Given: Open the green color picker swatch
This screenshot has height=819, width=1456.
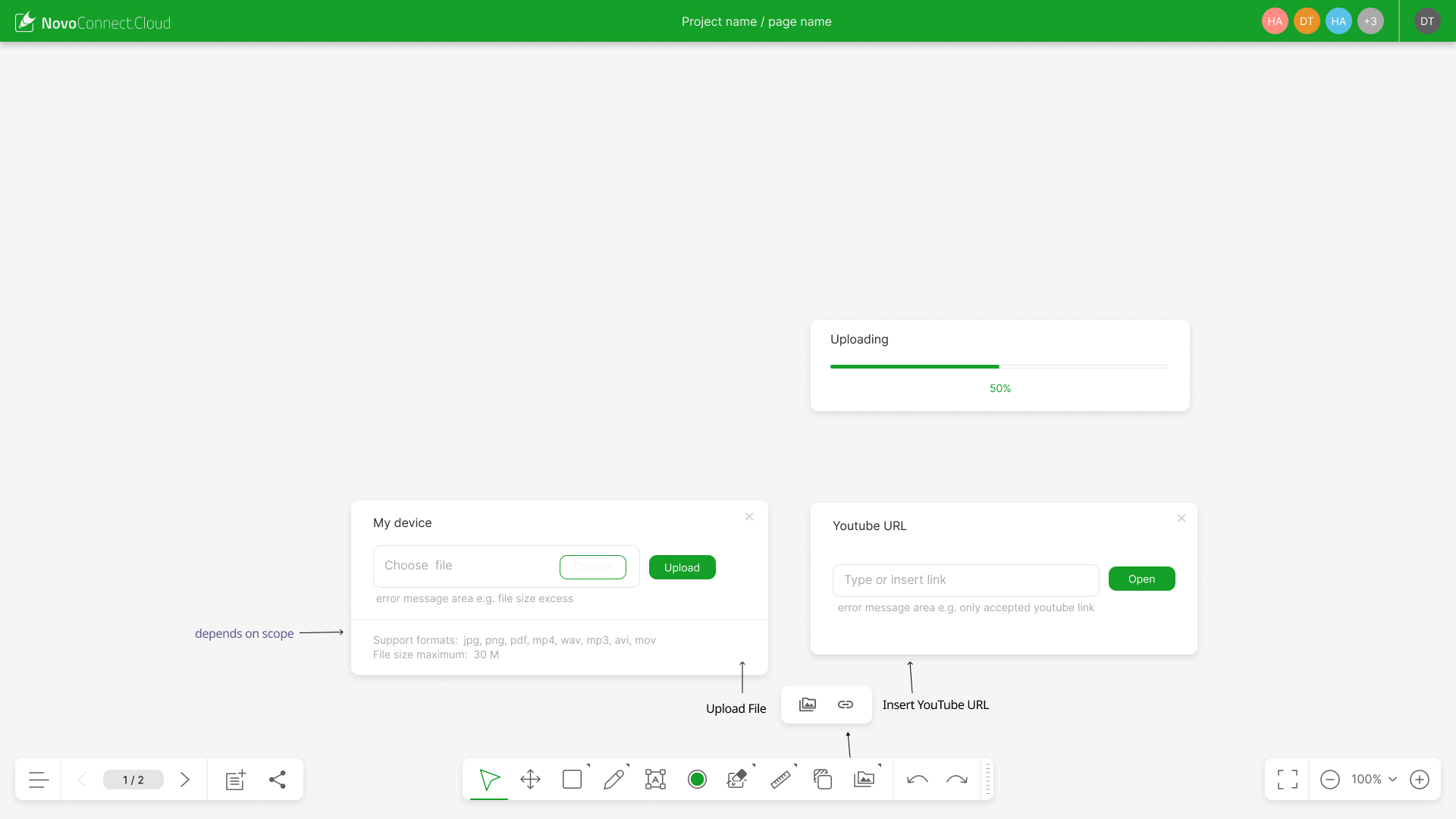Looking at the screenshot, I should tap(697, 779).
